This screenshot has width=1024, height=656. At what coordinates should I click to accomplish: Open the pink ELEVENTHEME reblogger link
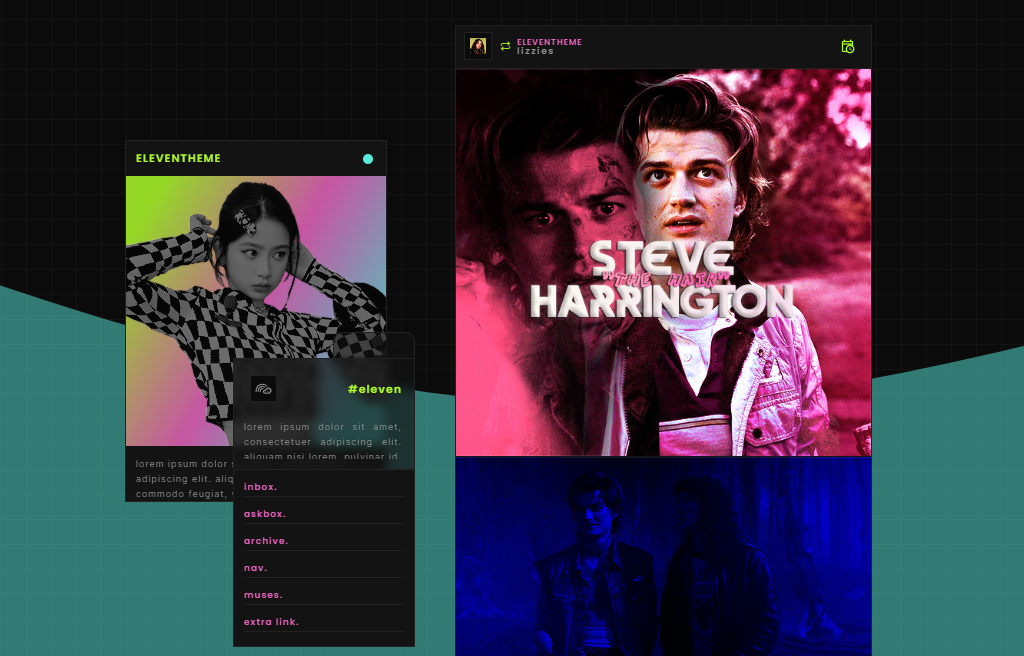click(549, 42)
